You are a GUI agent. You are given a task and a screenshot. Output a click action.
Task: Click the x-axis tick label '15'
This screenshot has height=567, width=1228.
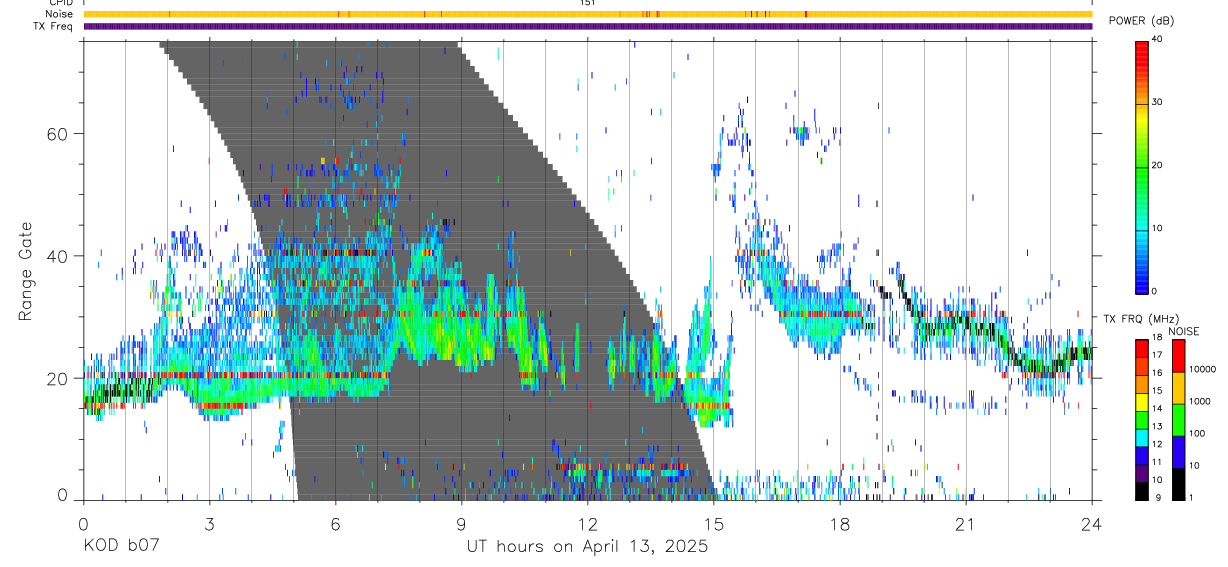click(x=713, y=523)
